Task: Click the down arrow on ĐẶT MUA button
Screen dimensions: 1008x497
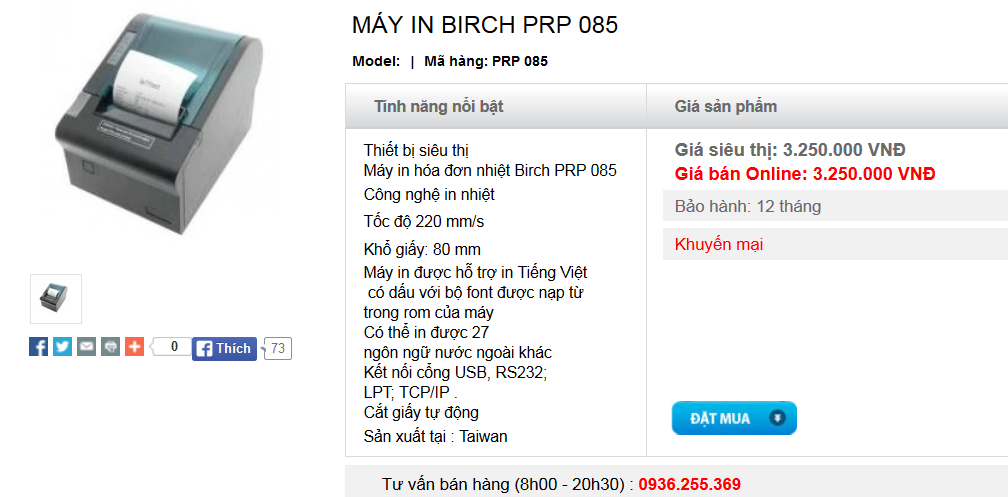Action: pyautogui.click(x=775, y=418)
